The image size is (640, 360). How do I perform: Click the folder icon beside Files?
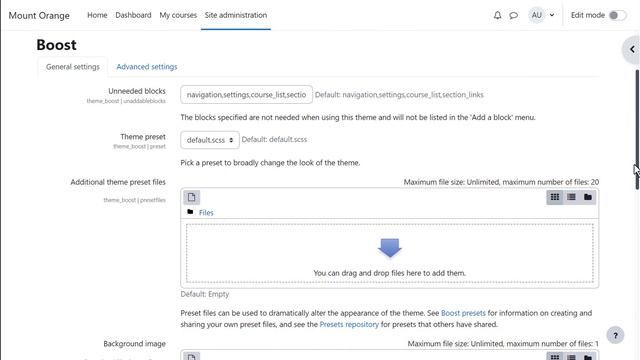click(x=190, y=212)
